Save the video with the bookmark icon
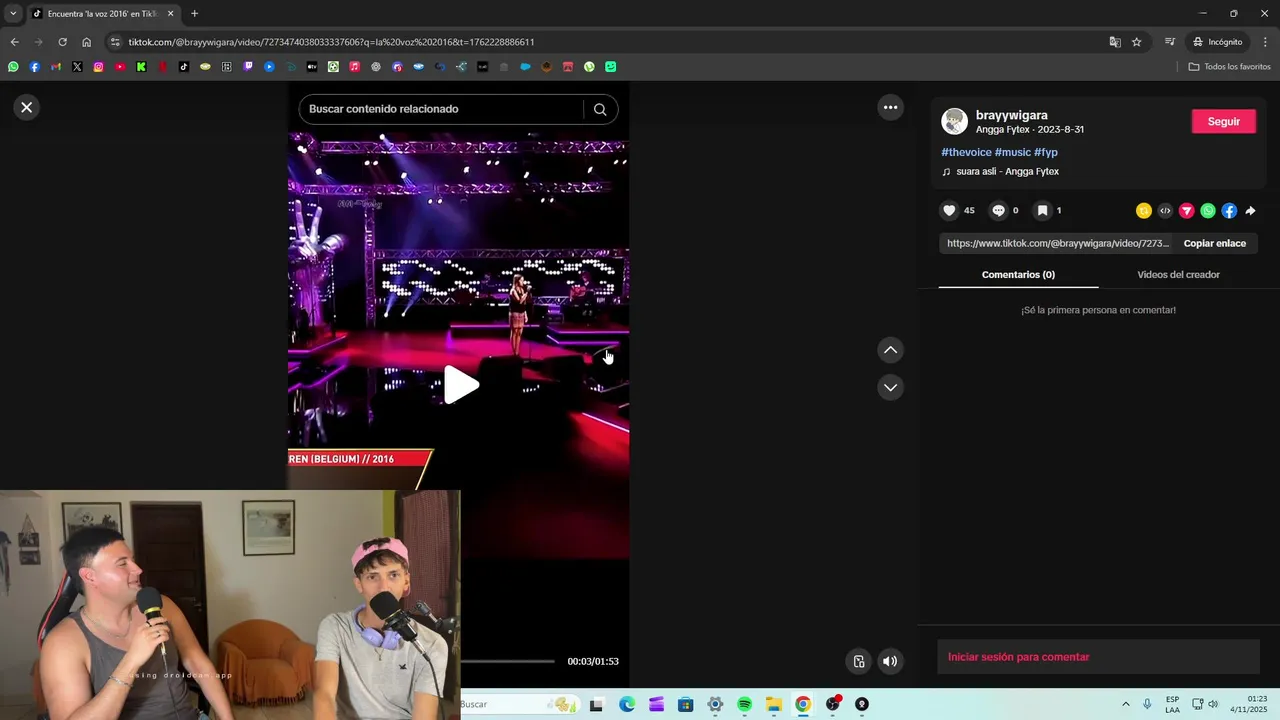The width and height of the screenshot is (1280, 720). coord(1042,211)
